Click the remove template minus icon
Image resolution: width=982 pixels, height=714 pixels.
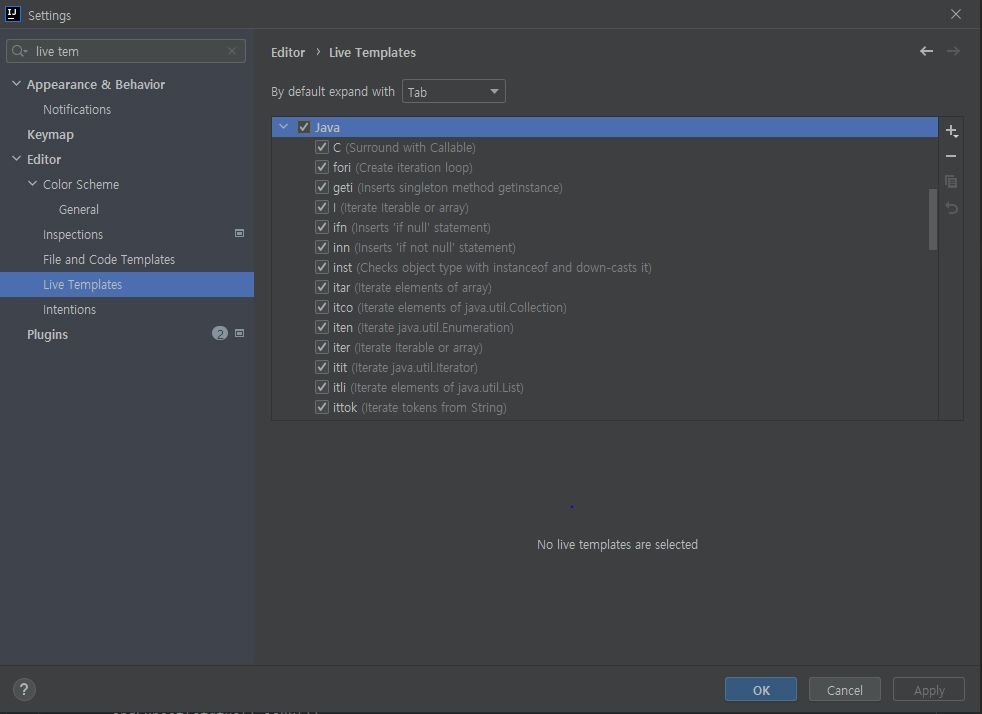(951, 156)
